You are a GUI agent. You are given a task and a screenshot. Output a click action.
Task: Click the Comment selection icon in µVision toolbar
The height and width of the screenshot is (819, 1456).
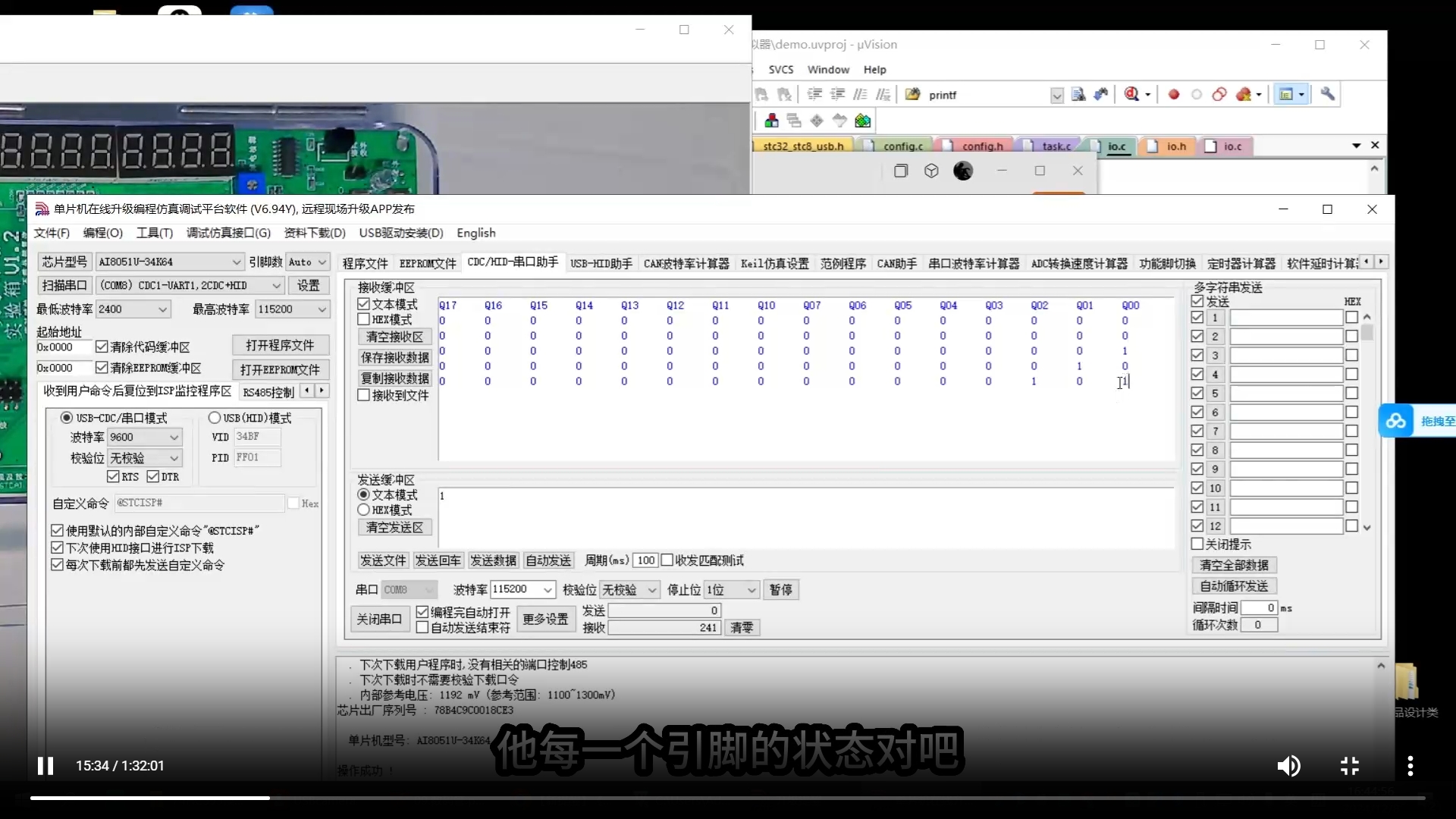click(x=861, y=95)
